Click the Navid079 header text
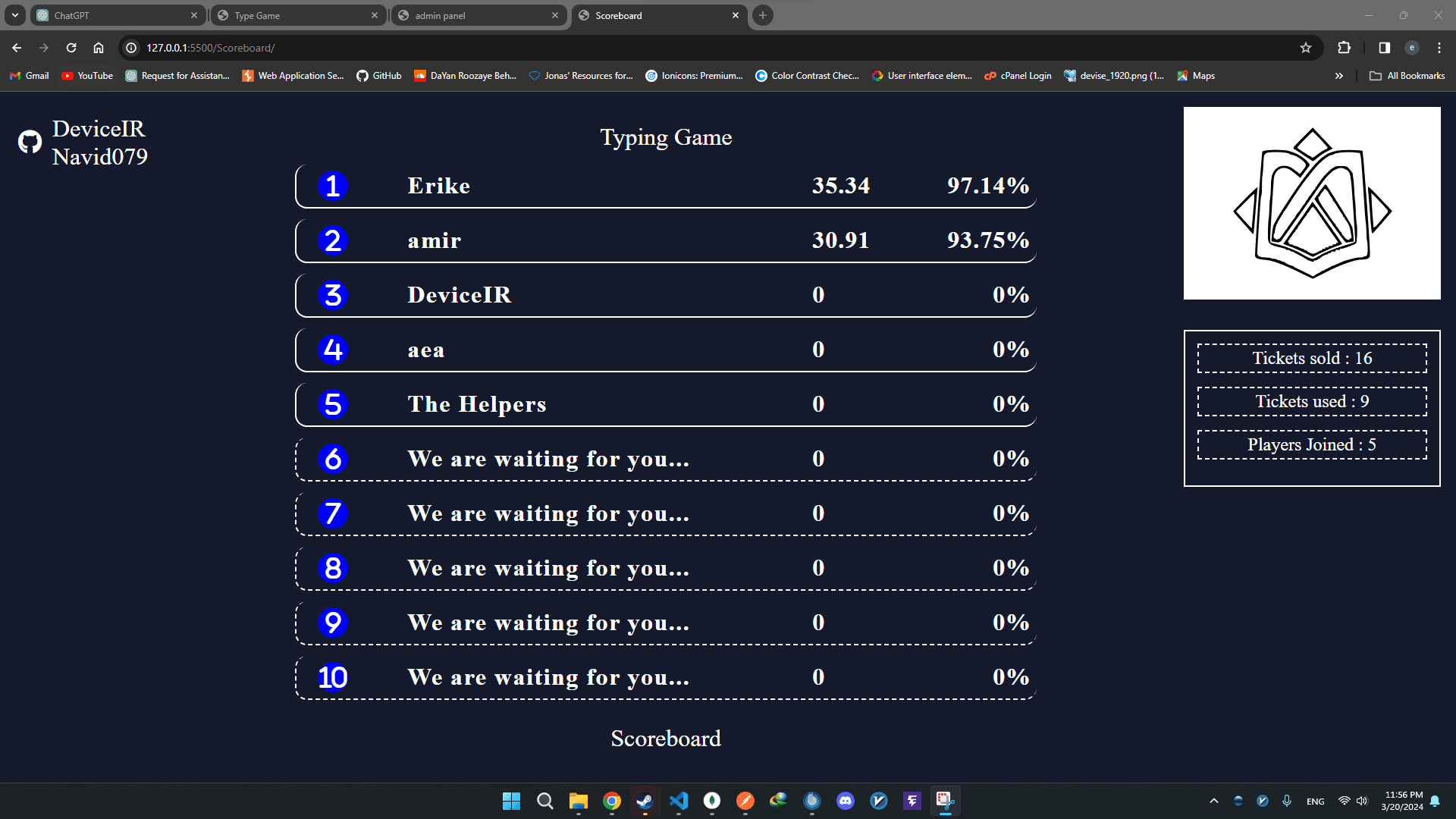The width and height of the screenshot is (1456, 819). [x=100, y=157]
